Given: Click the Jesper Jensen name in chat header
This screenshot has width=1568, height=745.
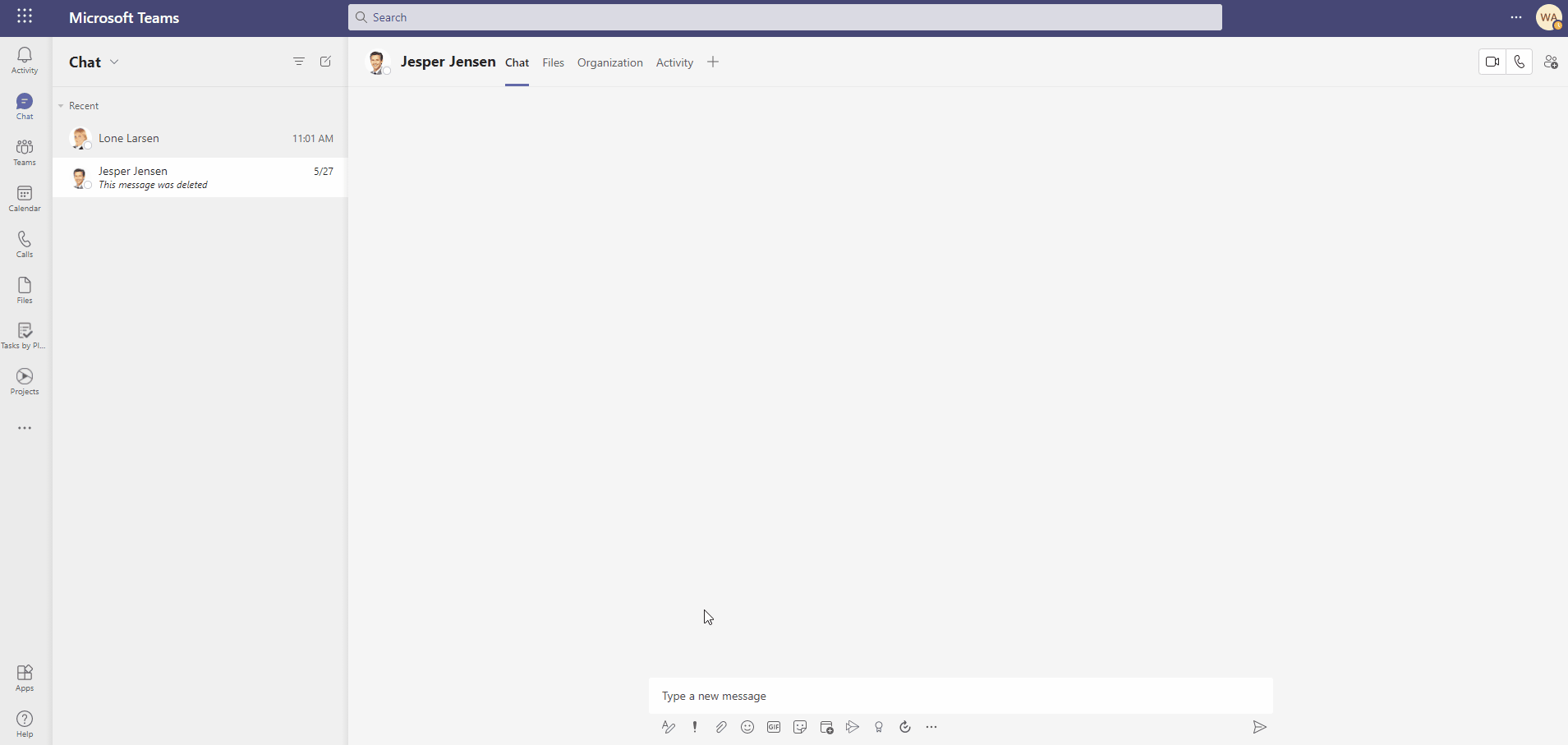Looking at the screenshot, I should pyautogui.click(x=448, y=62).
